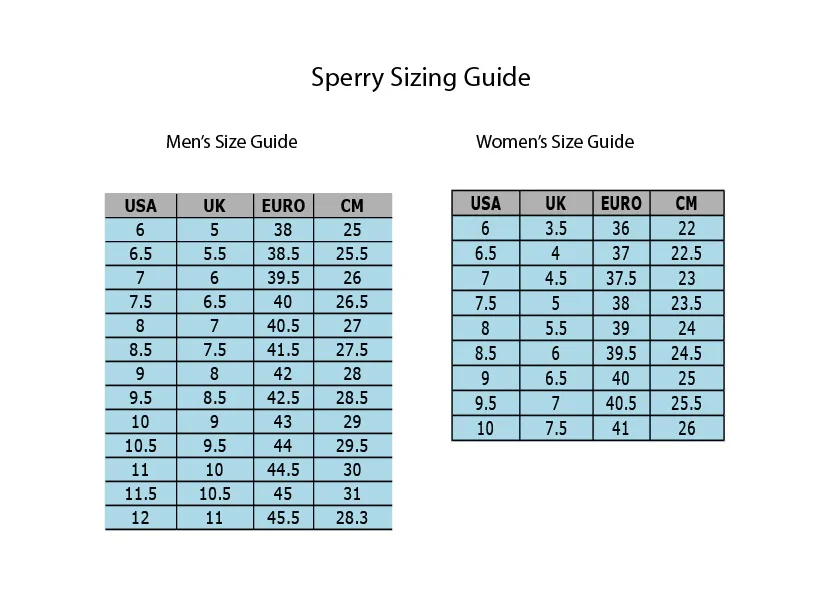Click women's CM value 22.5
Viewport: 836px width, 596px height.
point(687,253)
